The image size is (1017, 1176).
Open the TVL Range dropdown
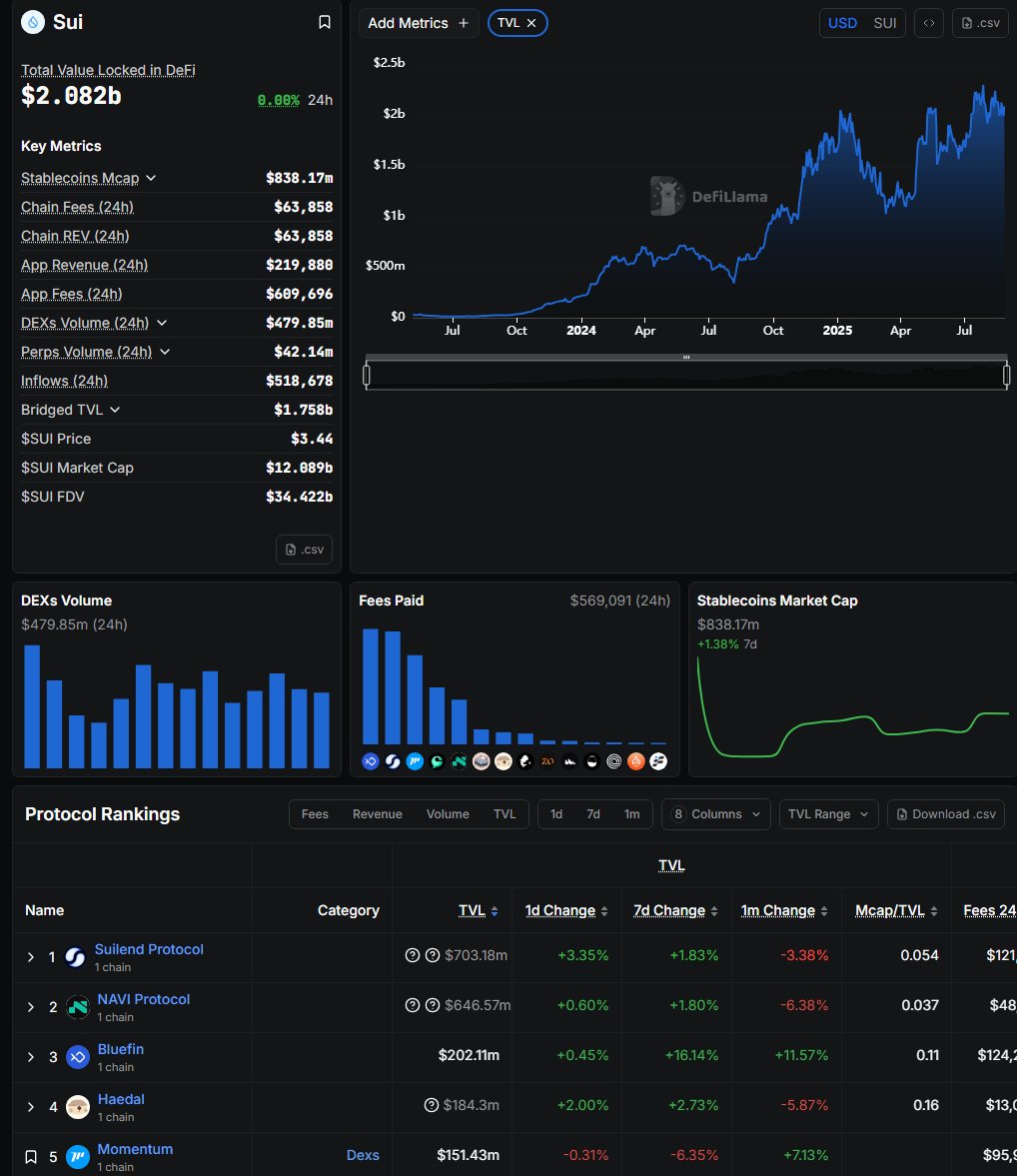(828, 814)
